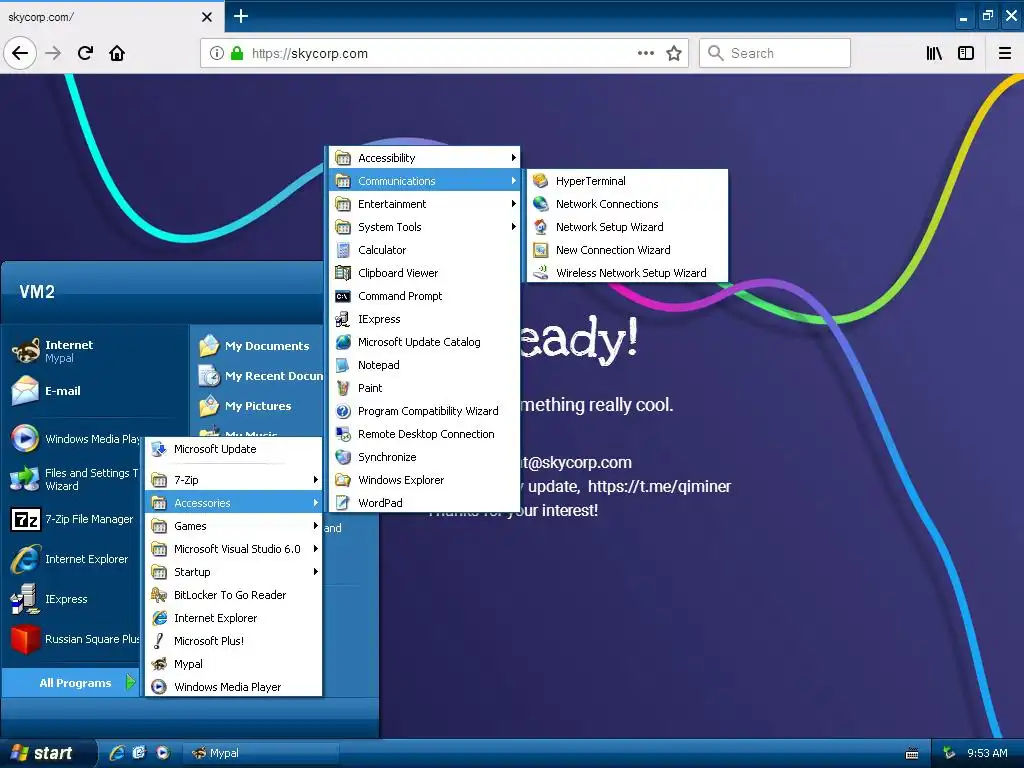Bookmark this page with star icon
This screenshot has width=1024, height=768.
pyautogui.click(x=674, y=53)
